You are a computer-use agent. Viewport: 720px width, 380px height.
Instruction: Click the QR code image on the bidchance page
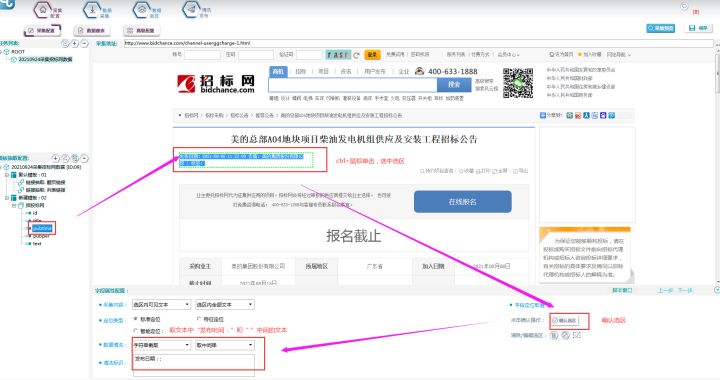pyautogui.click(x=518, y=83)
